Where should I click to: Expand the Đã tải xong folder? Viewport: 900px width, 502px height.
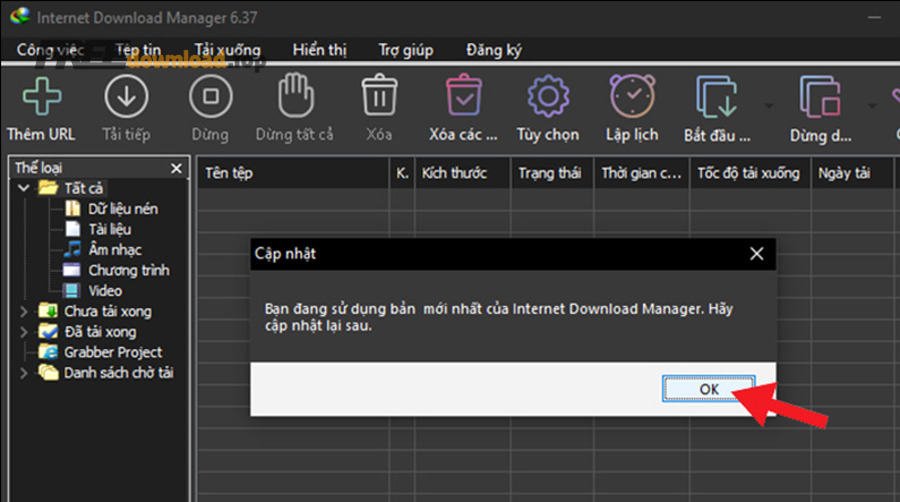click(24, 332)
